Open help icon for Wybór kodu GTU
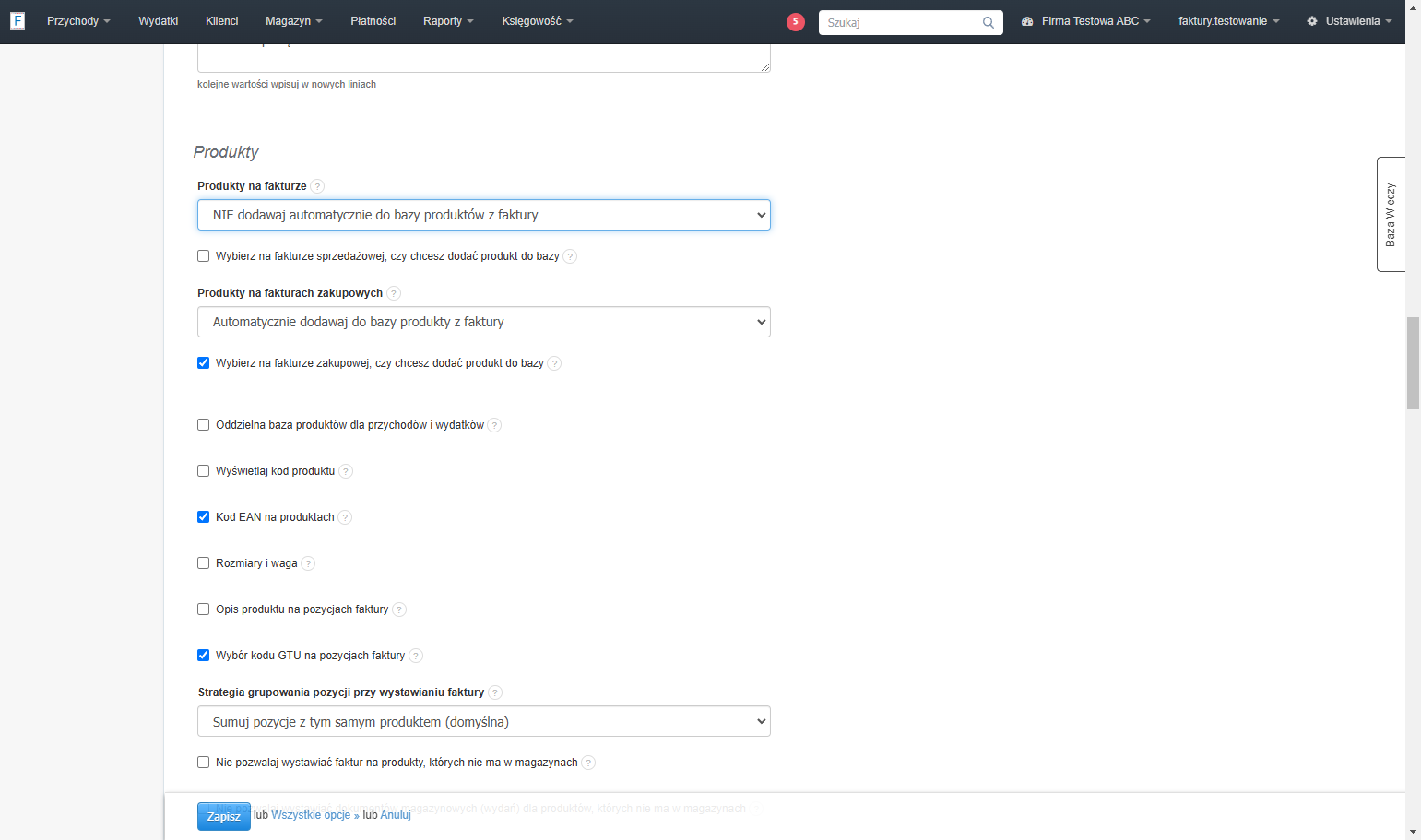This screenshot has height=840, width=1421. pos(416,656)
